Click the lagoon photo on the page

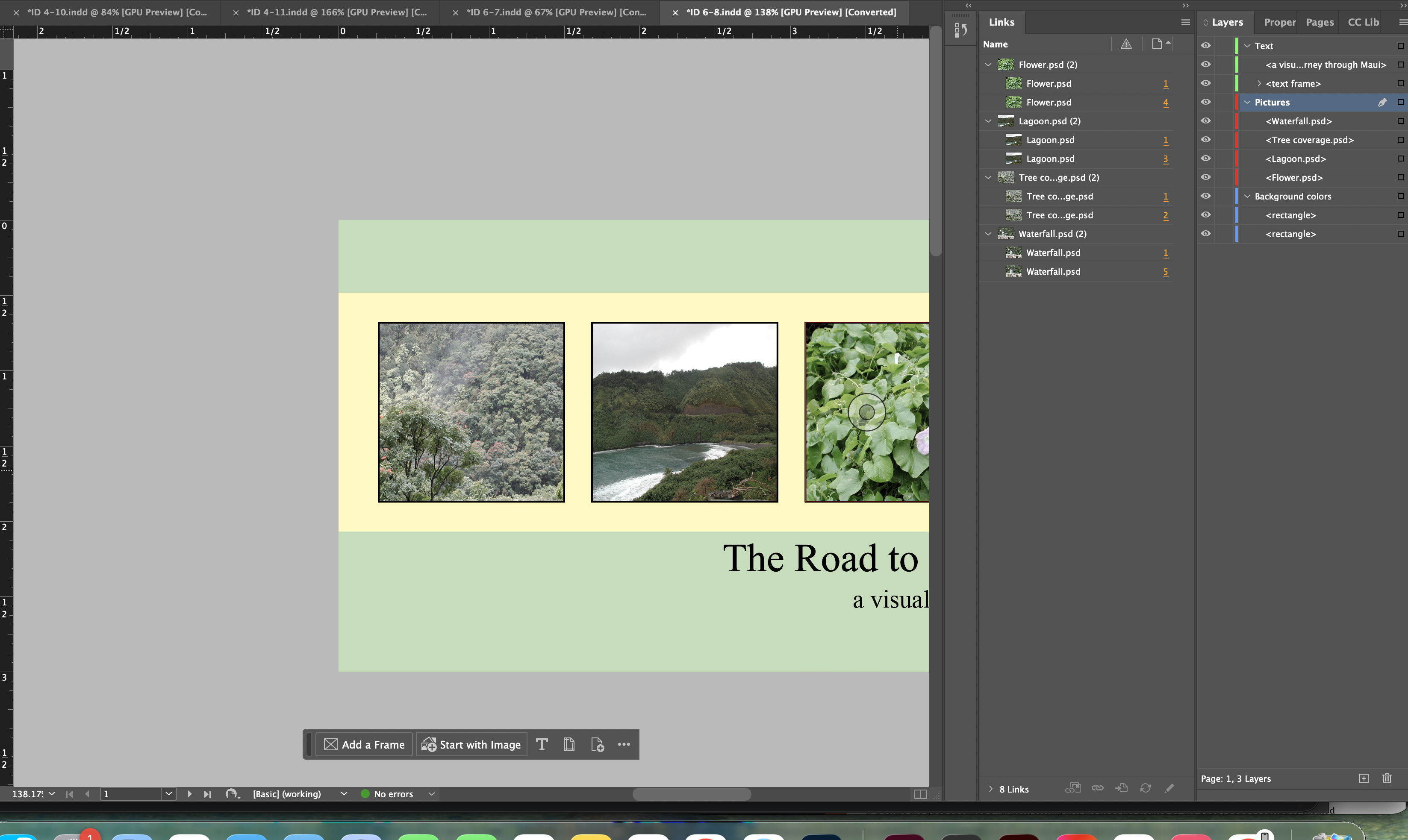pyautogui.click(x=684, y=412)
